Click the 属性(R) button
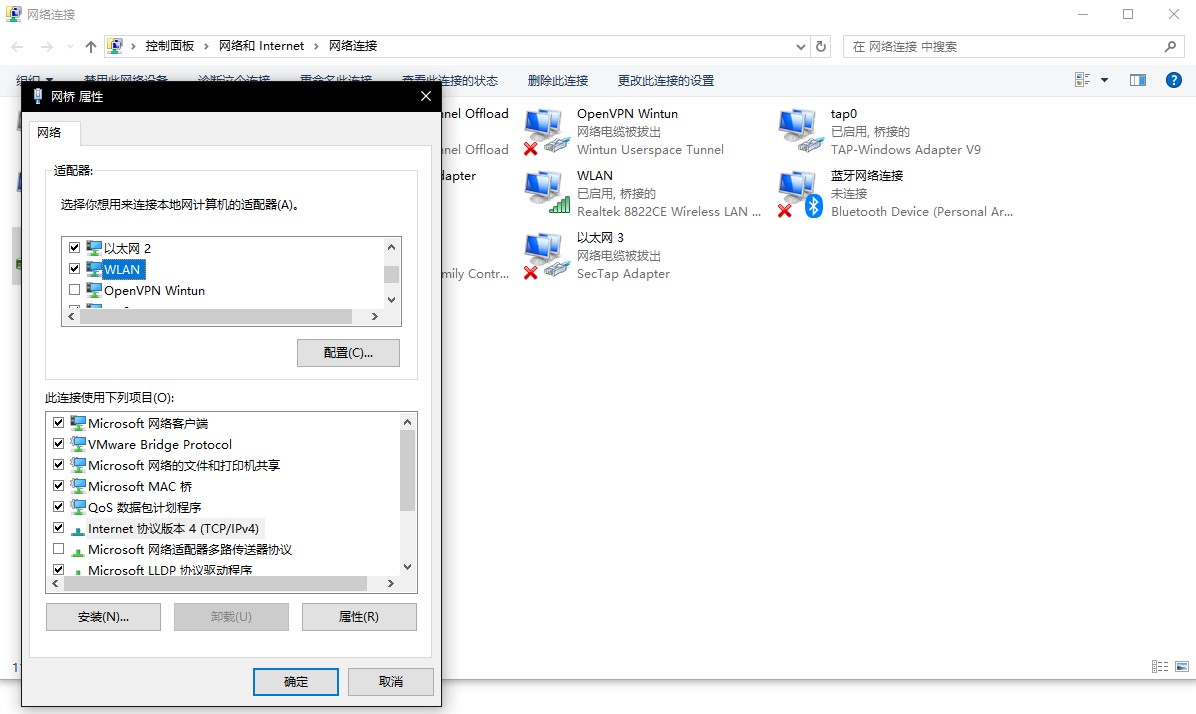The image size is (1196, 714). click(359, 617)
